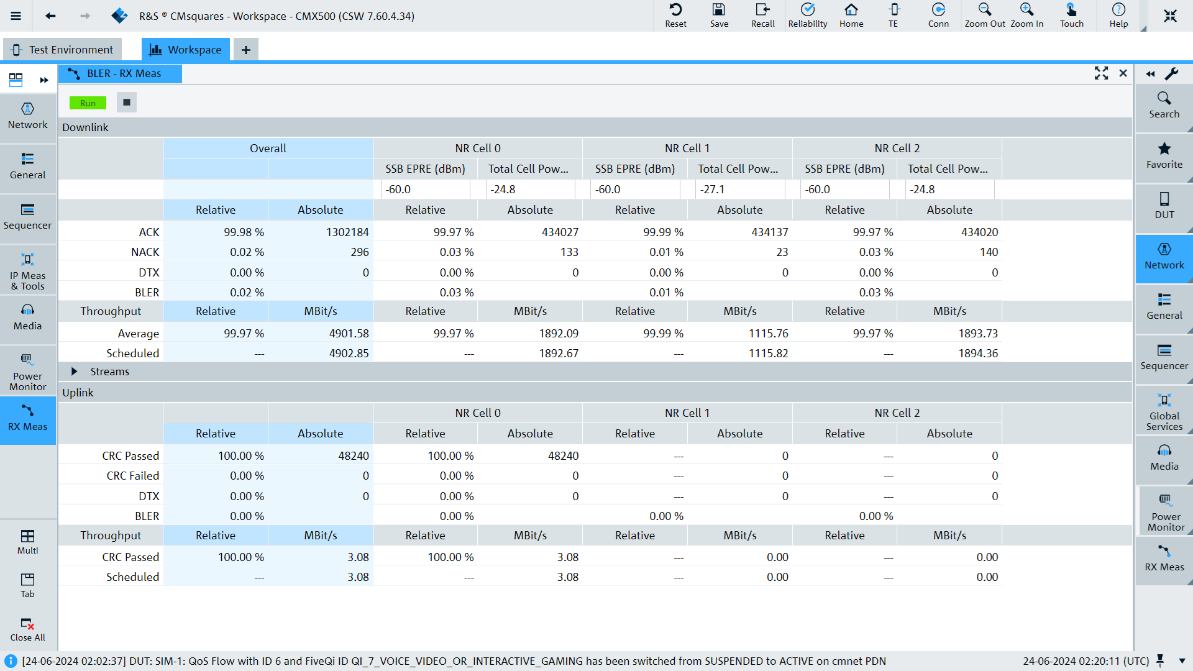Expand the left sidebar with double arrow
This screenshot has height=671, width=1193.
click(44, 80)
